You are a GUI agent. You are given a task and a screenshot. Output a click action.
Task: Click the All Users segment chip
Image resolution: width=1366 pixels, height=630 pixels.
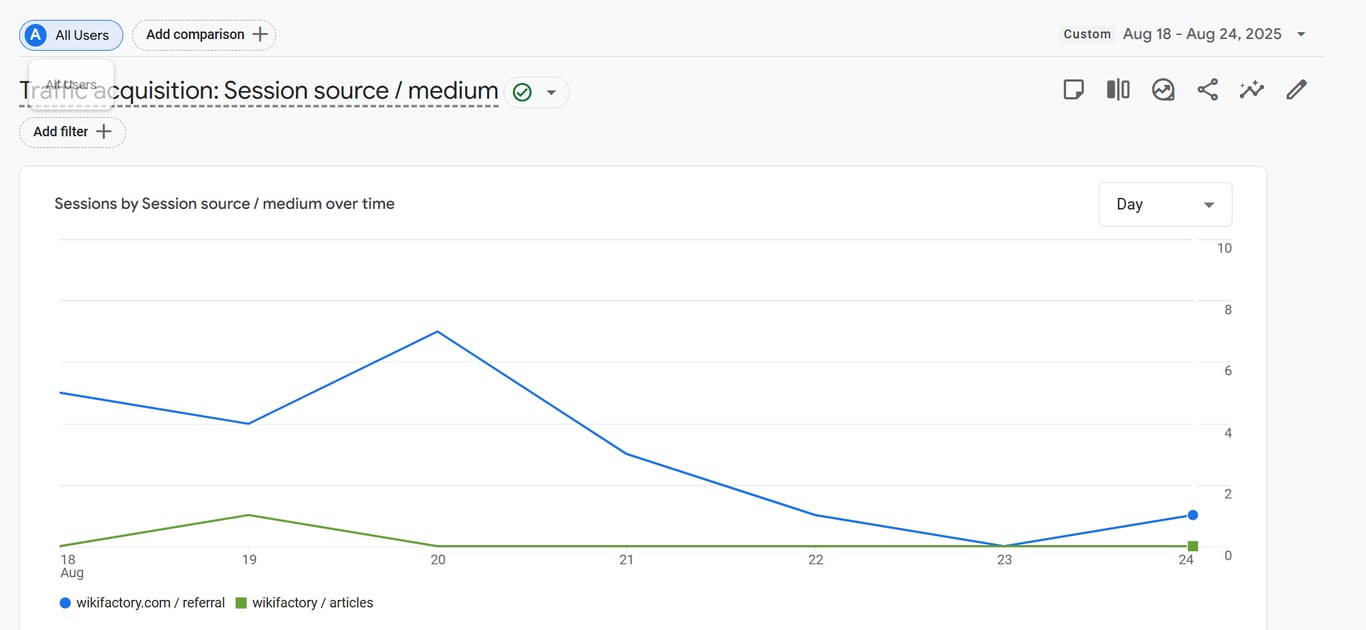click(71, 35)
